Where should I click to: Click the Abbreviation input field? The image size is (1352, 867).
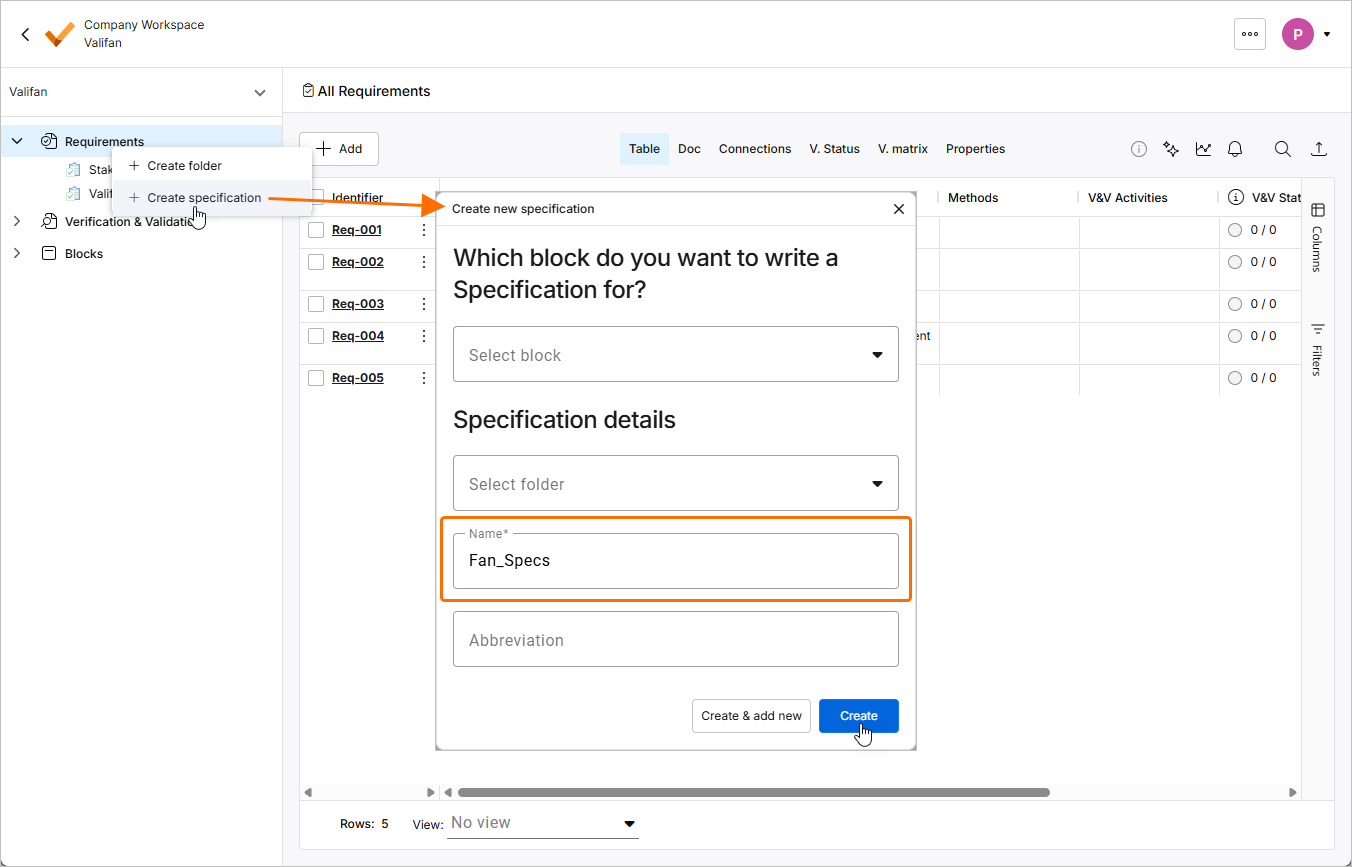tap(676, 639)
